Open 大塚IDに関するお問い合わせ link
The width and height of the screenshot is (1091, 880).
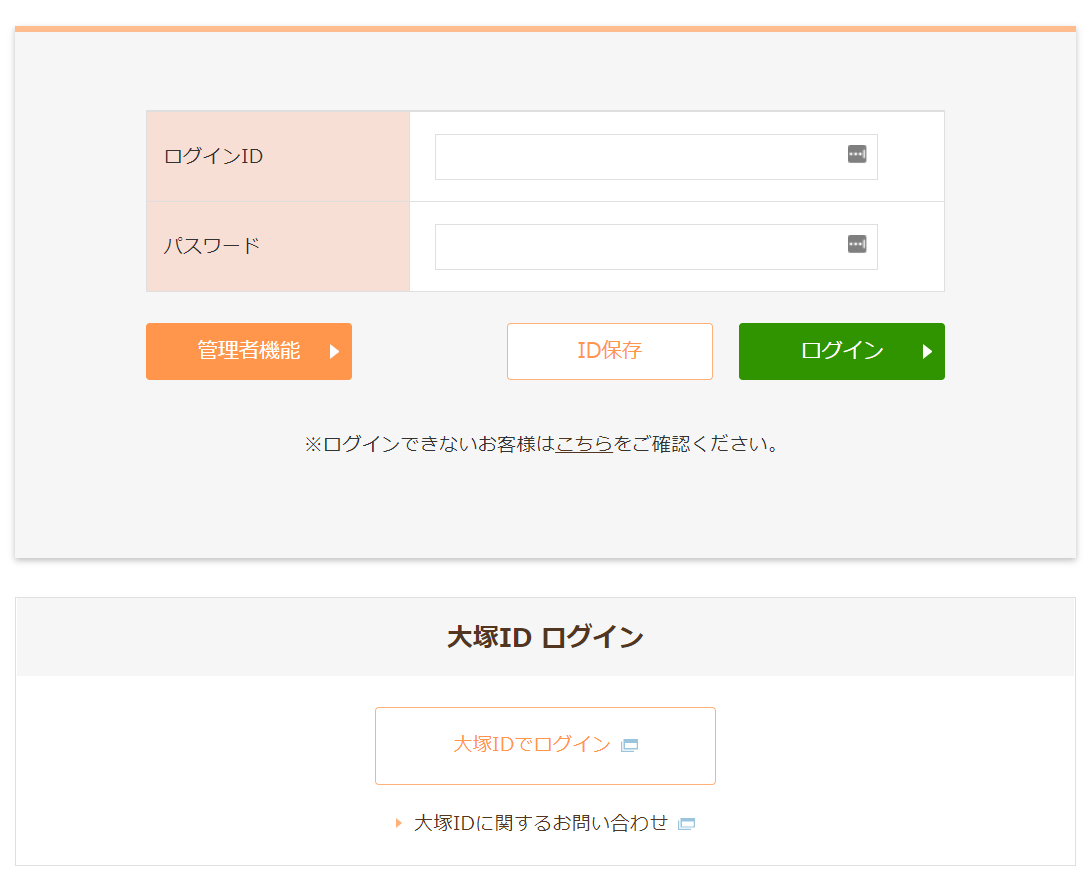[541, 824]
